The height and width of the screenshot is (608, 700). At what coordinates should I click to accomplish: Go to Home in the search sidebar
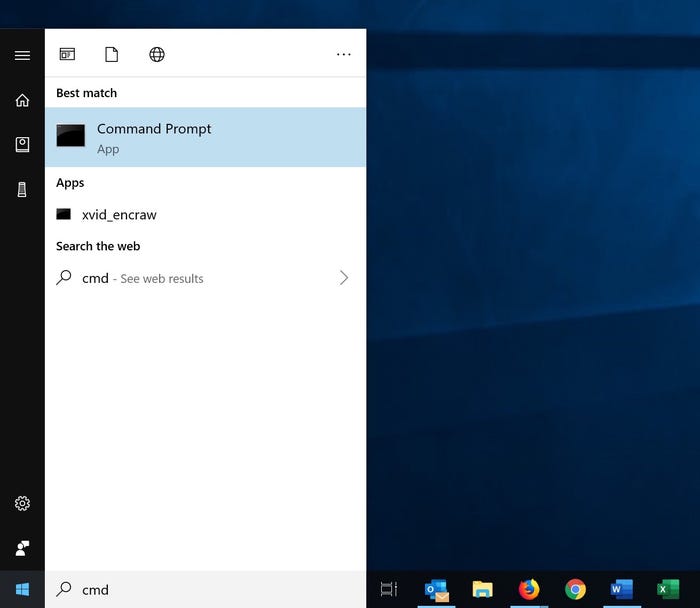tap(22, 100)
